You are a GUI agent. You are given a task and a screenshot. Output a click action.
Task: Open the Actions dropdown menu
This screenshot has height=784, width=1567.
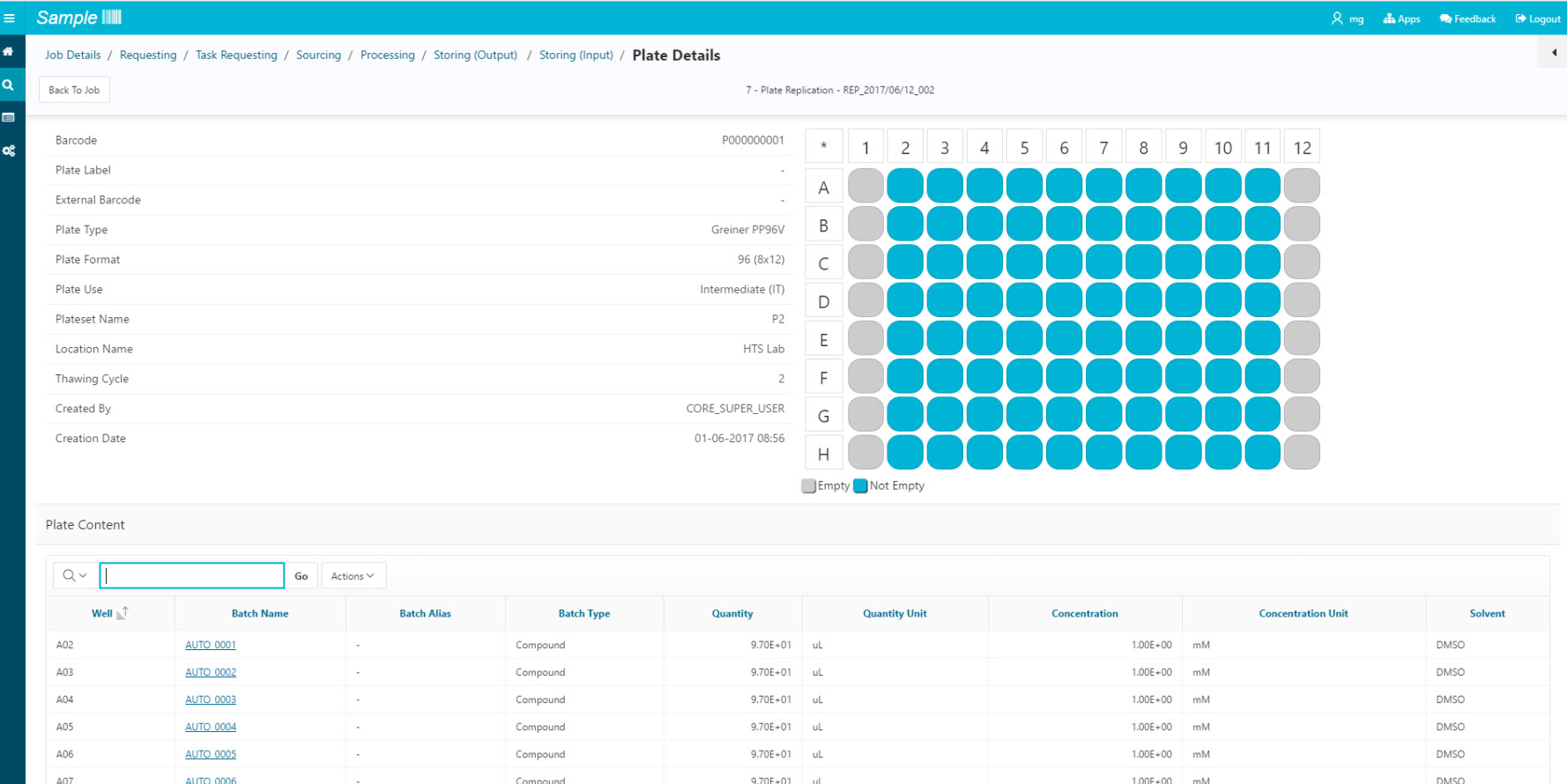pyautogui.click(x=353, y=576)
